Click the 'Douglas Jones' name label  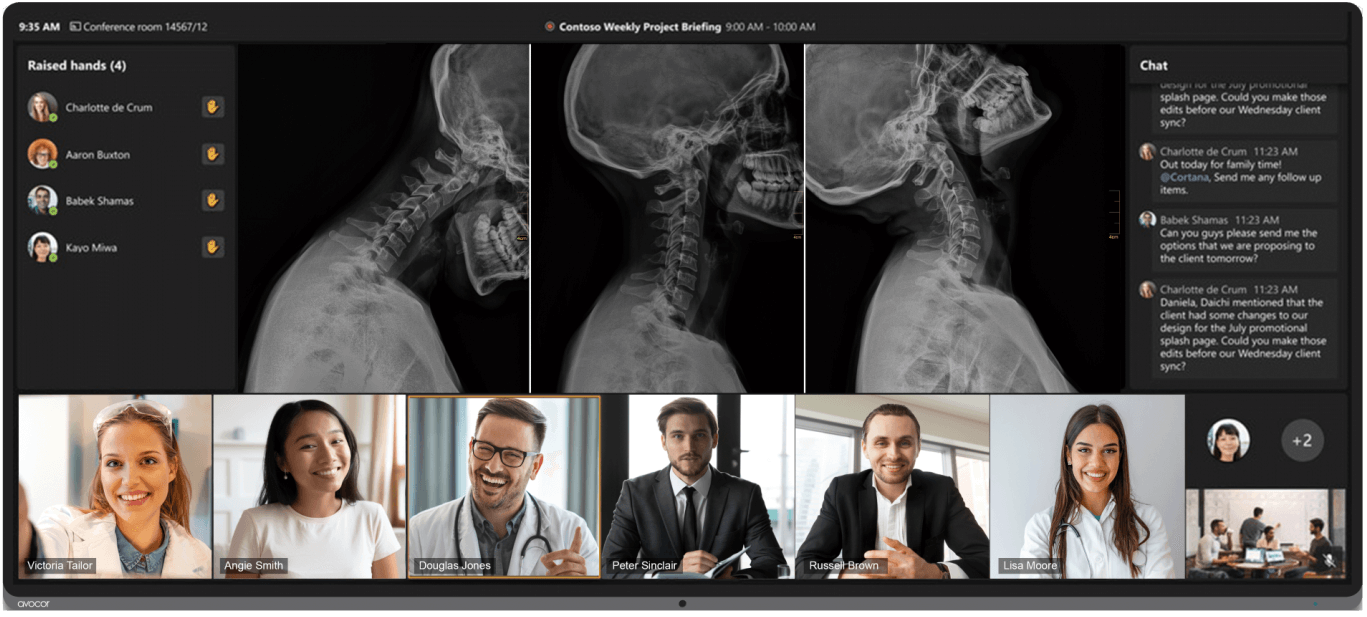click(455, 565)
